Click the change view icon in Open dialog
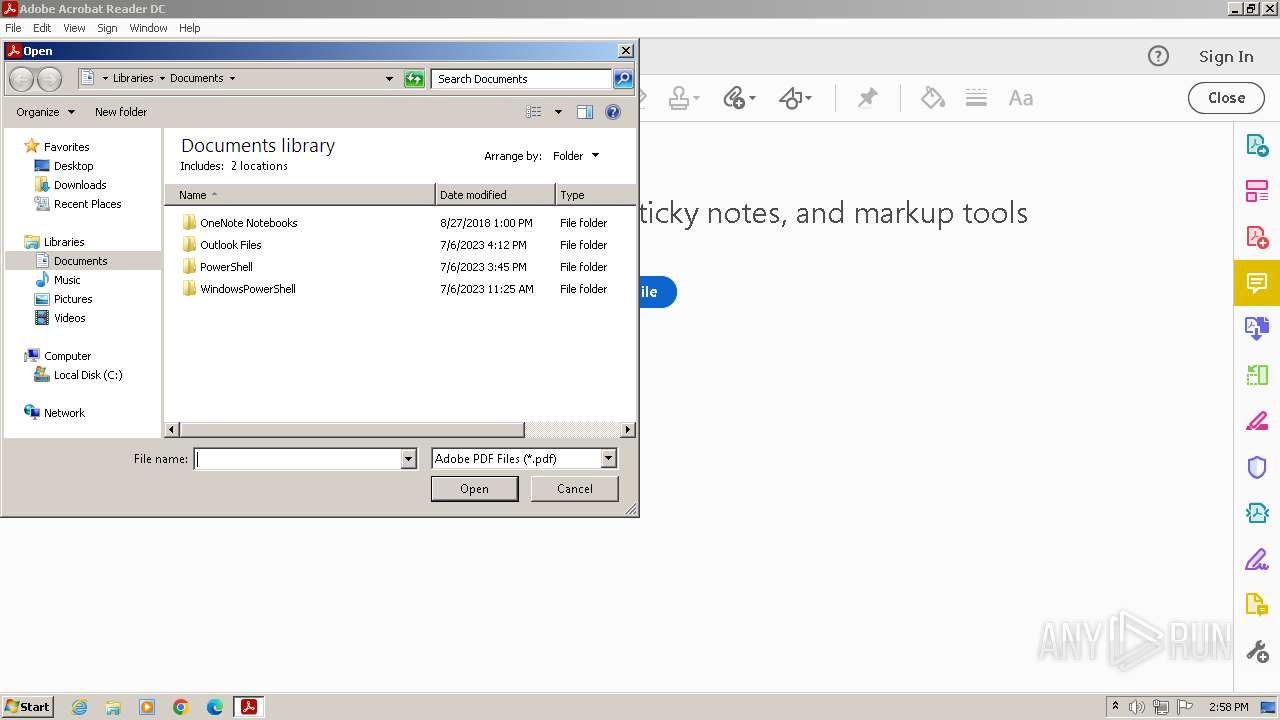The height and width of the screenshot is (720, 1280). click(x=534, y=112)
